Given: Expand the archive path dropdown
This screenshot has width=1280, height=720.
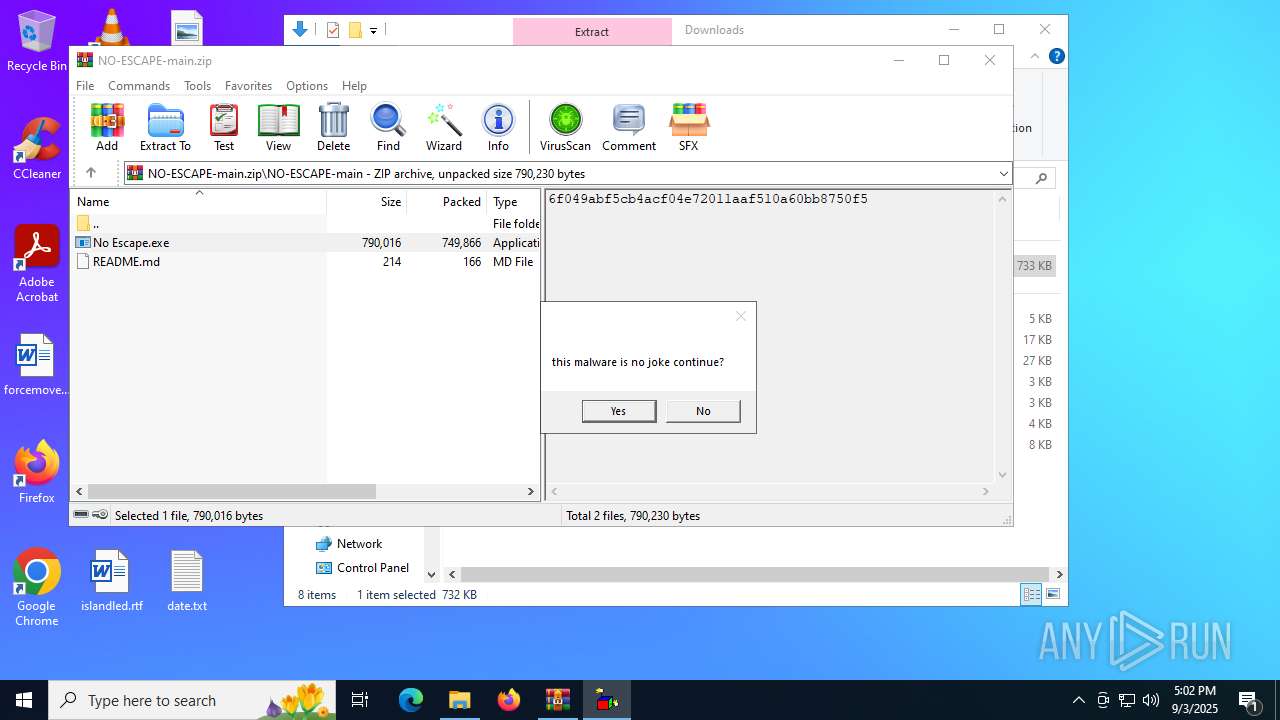Looking at the screenshot, I should (x=1003, y=174).
